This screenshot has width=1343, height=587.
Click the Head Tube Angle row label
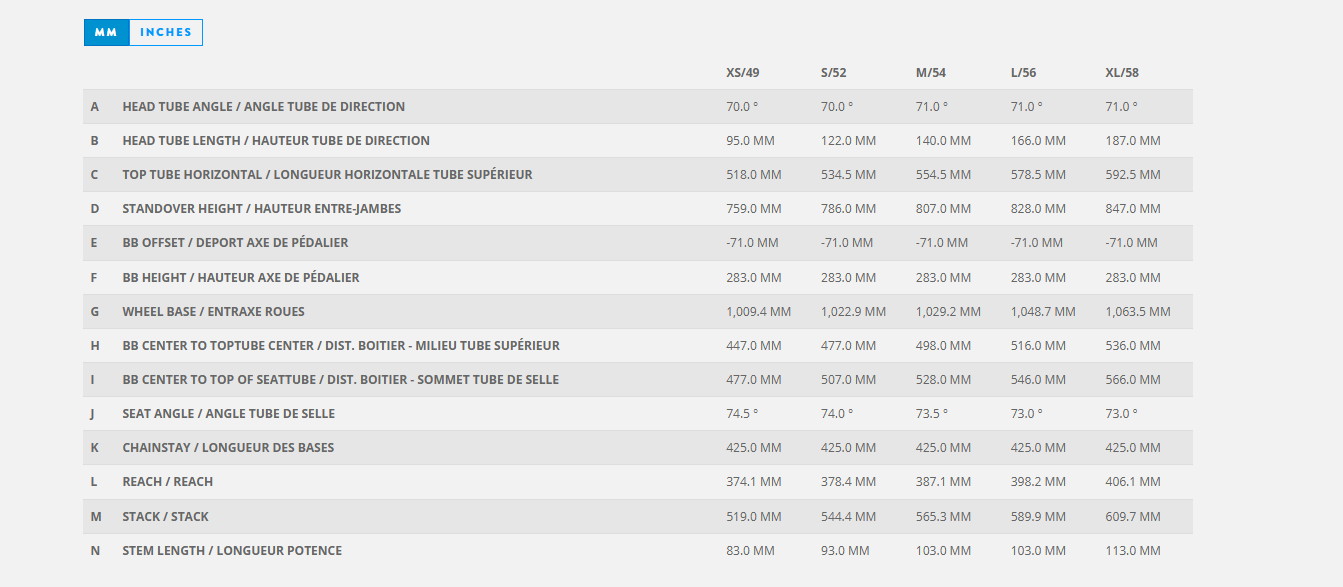click(264, 107)
